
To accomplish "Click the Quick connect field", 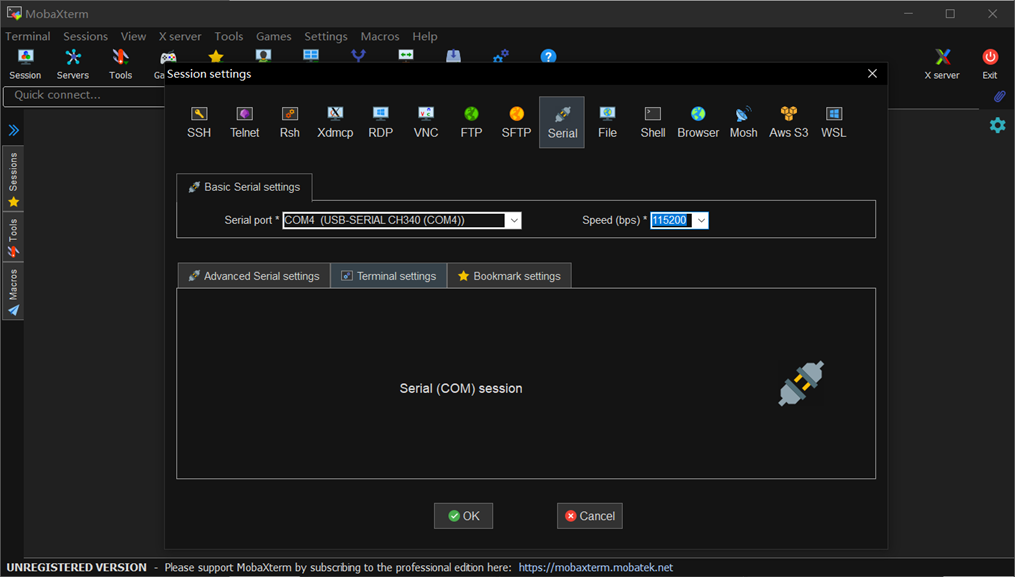I will (x=84, y=95).
